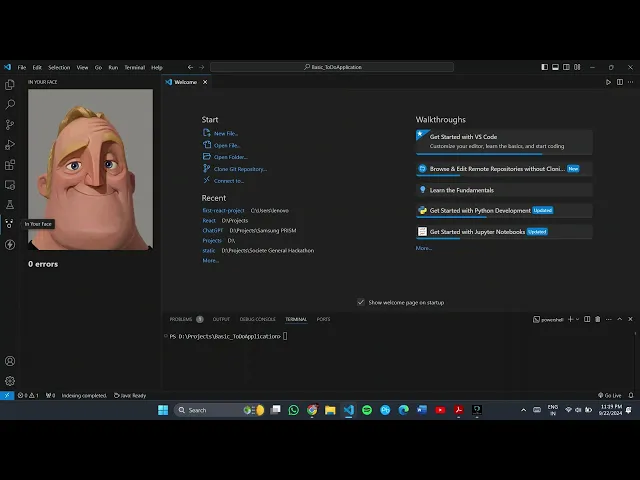Image resolution: width=640 pixels, height=480 pixels.
Task: Show hidden tray icons chevron
Action: tap(523, 410)
